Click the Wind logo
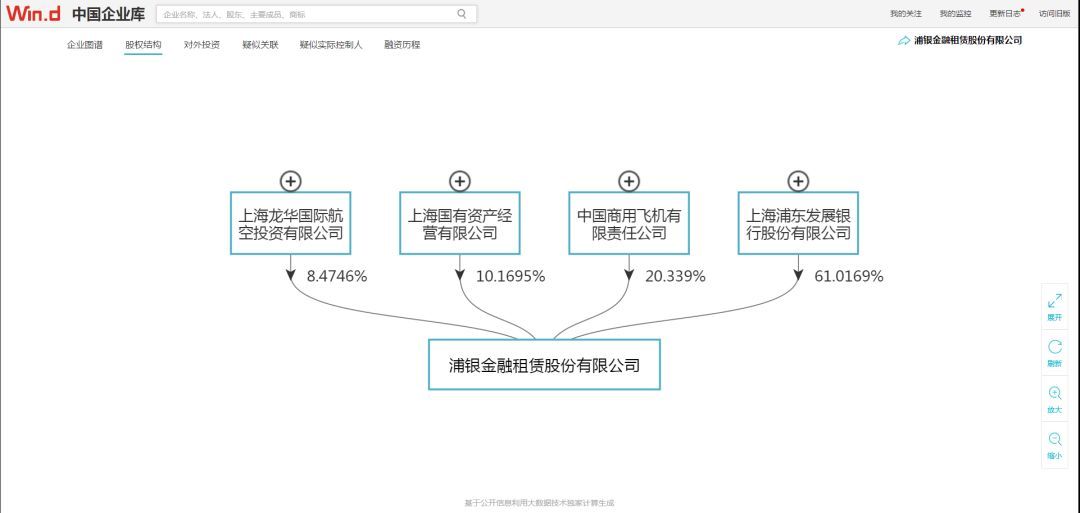 point(32,13)
